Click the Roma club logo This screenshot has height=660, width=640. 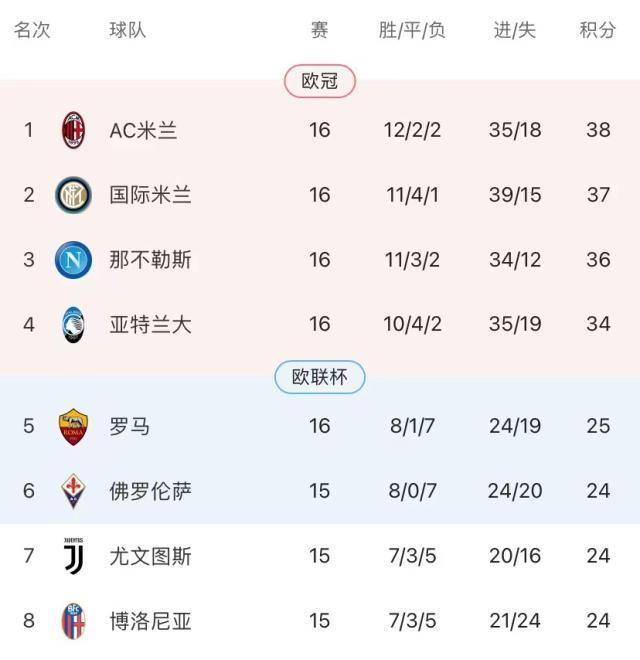tap(74, 426)
